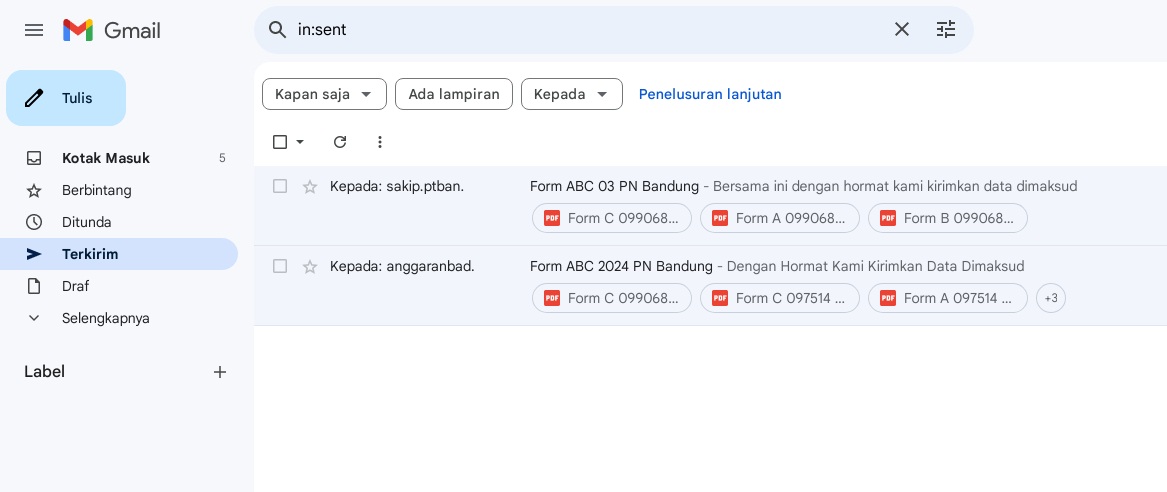This screenshot has width=1167, height=492.
Task: Go to Kotak Masuk folder
Action: coord(105,158)
